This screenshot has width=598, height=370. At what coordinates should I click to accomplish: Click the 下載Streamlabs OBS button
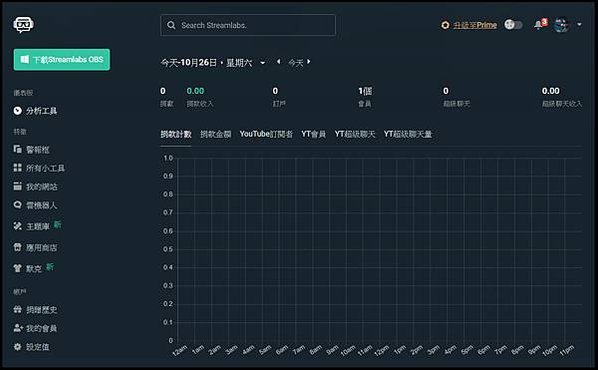click(62, 60)
